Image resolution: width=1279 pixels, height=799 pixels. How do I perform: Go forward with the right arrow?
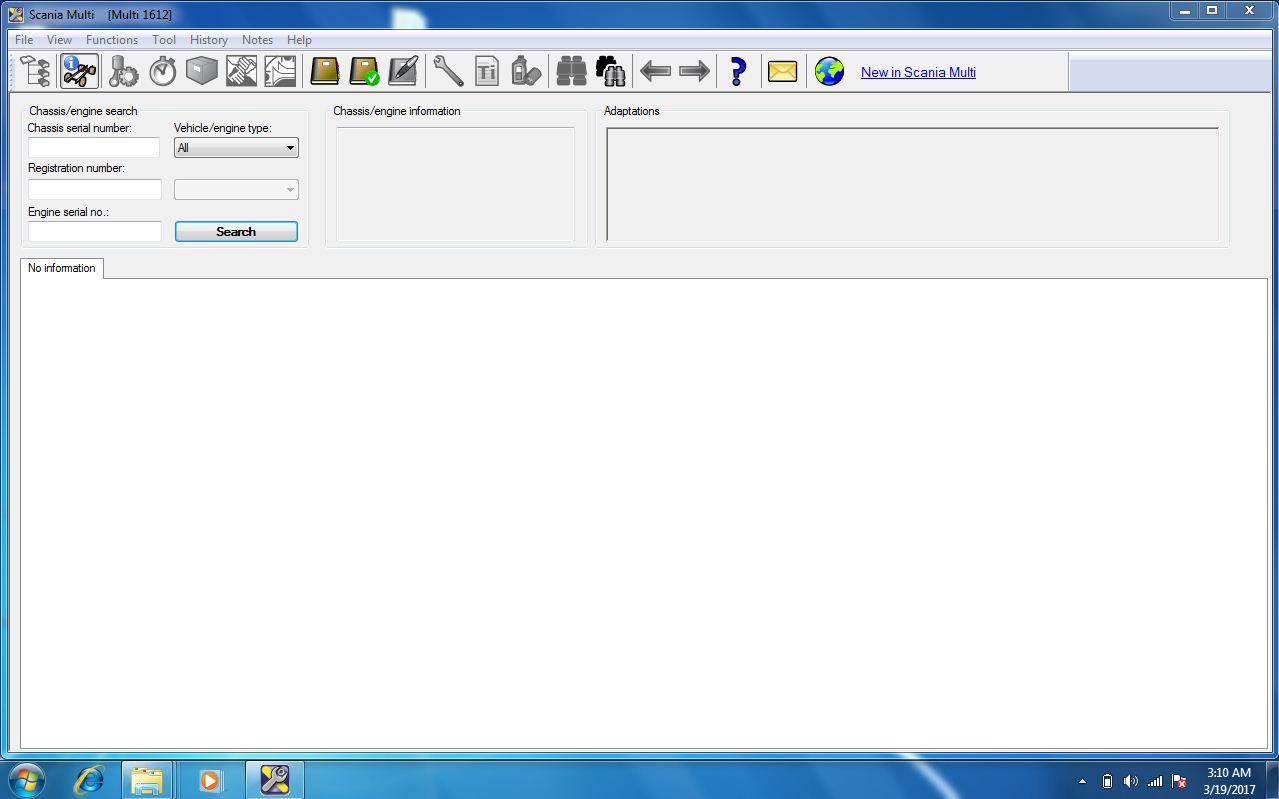(694, 72)
